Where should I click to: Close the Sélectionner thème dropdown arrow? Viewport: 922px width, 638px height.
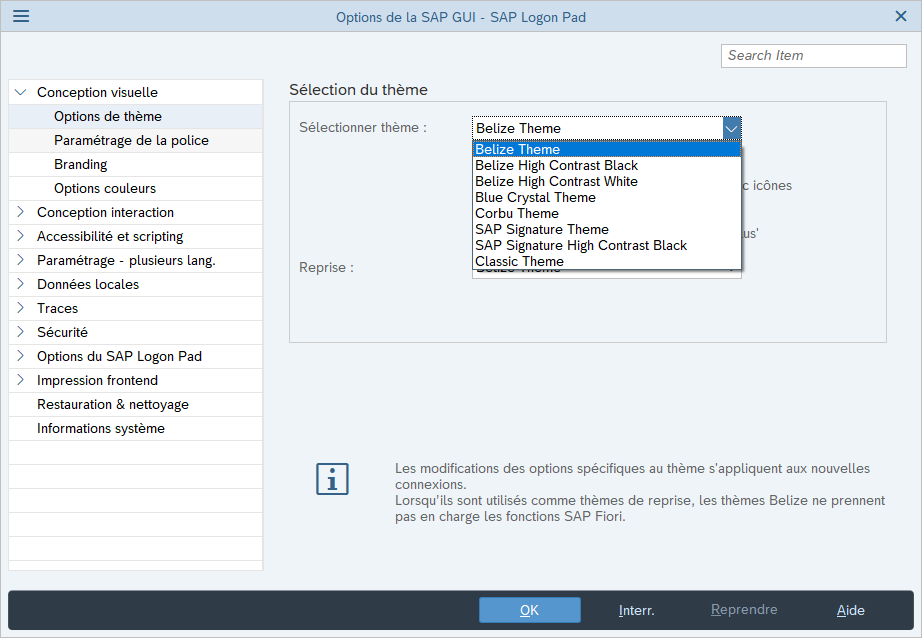(x=731, y=128)
